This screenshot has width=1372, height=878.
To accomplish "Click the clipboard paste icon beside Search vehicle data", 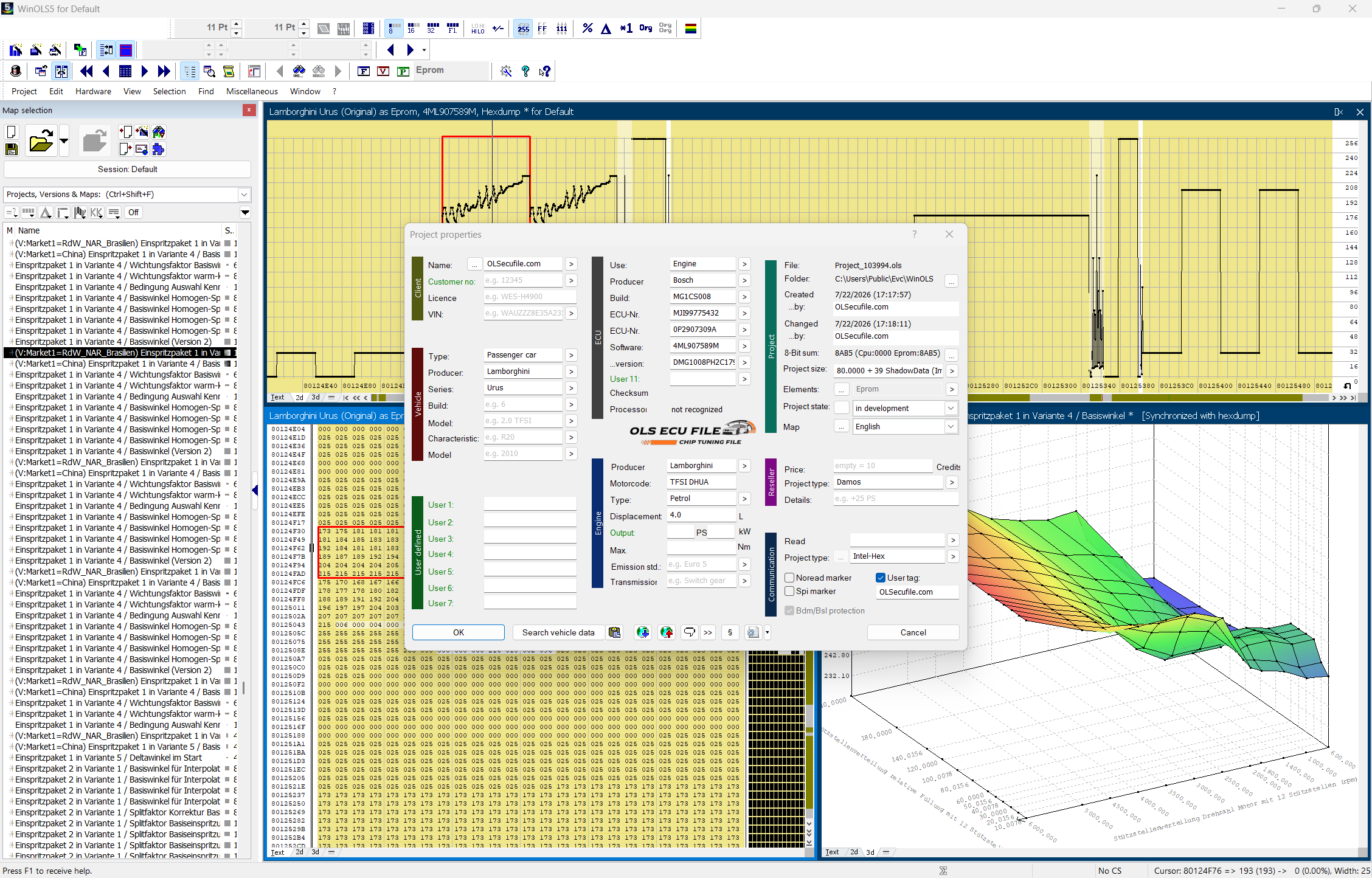I will coord(615,632).
